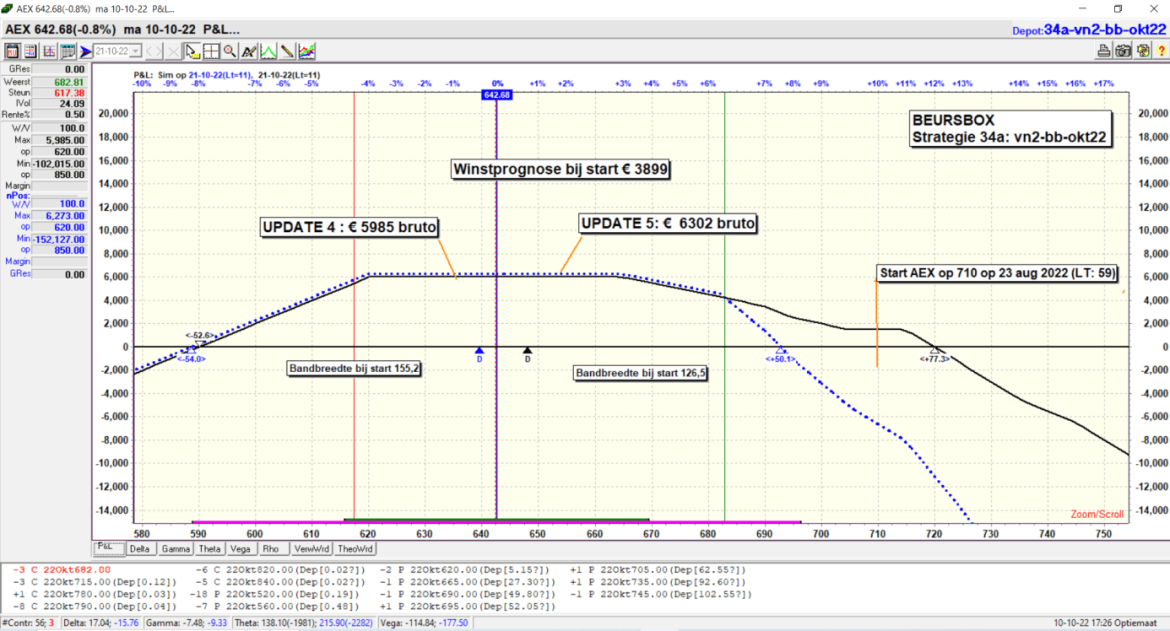Select the text annotation tool
1170x631 pixels.
(249, 51)
